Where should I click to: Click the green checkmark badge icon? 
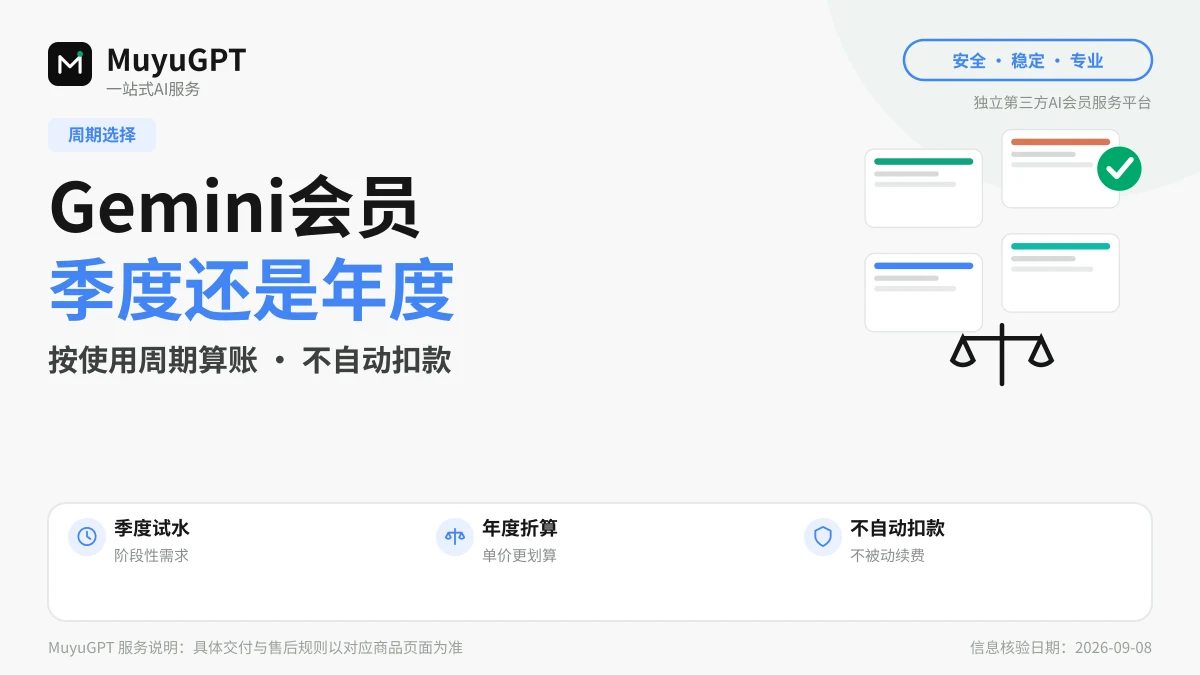click(x=1119, y=168)
